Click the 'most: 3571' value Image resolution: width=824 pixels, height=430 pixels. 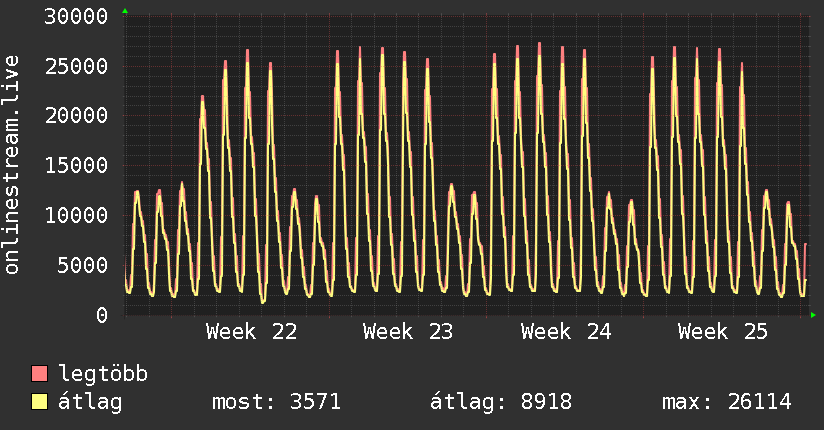[276, 402]
